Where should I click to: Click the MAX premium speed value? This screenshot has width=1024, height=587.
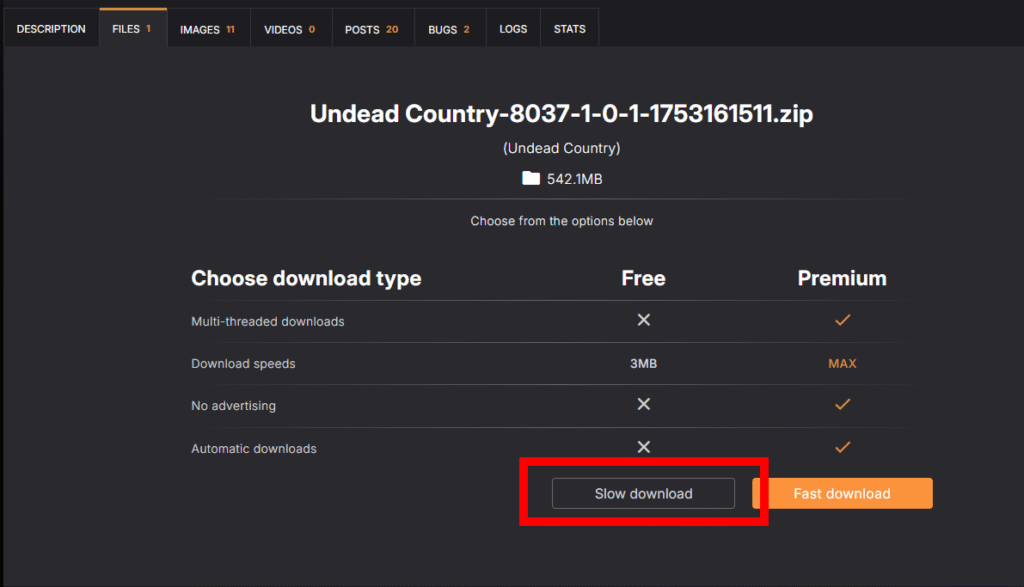tap(842, 364)
